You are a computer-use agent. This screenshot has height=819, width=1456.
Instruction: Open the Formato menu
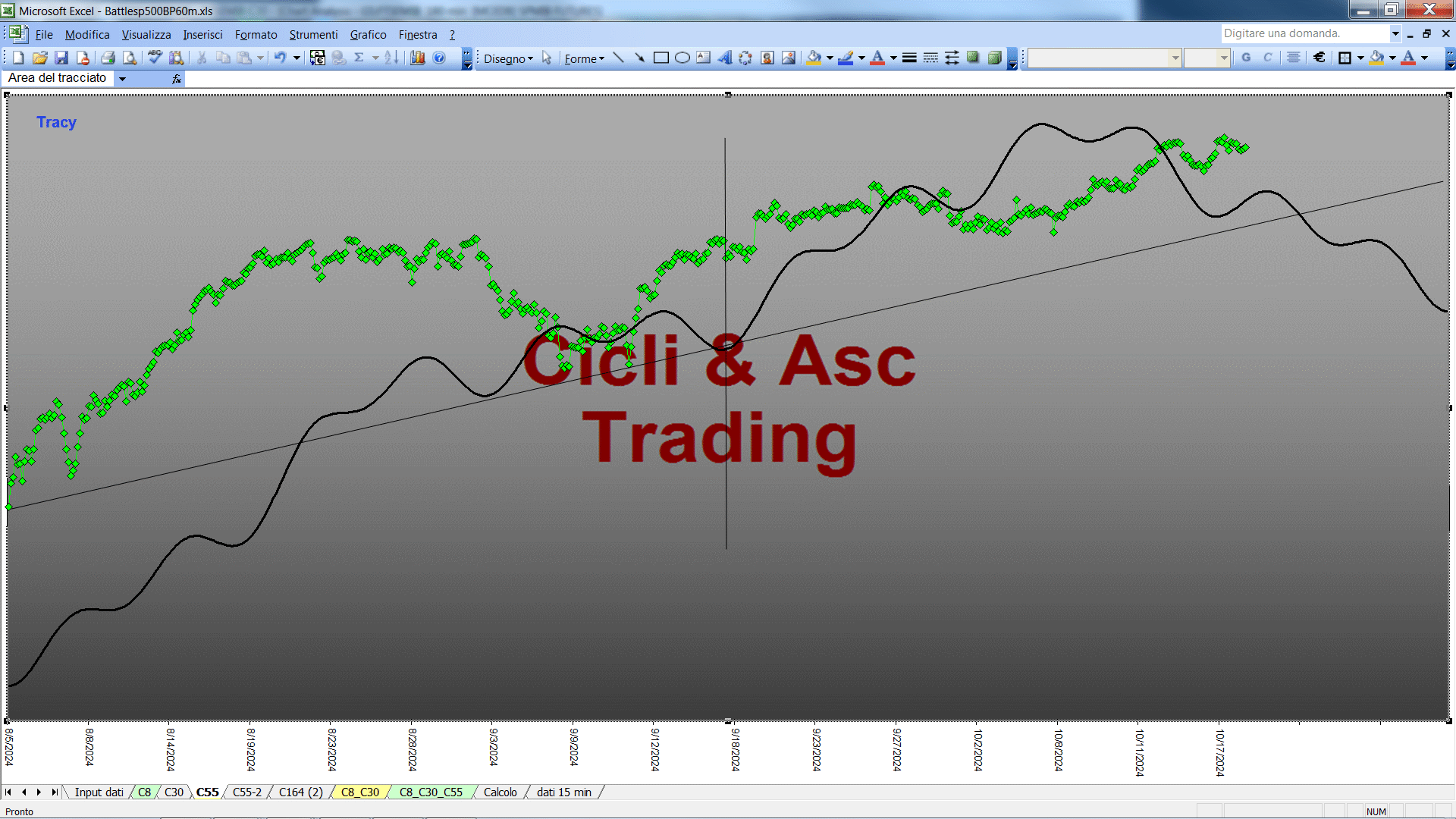[256, 35]
